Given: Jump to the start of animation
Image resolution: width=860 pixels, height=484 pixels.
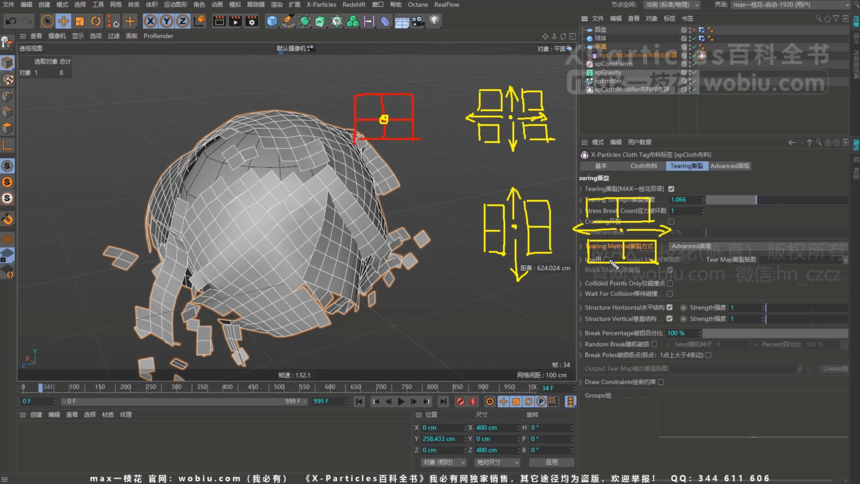Looking at the screenshot, I should click(359, 402).
